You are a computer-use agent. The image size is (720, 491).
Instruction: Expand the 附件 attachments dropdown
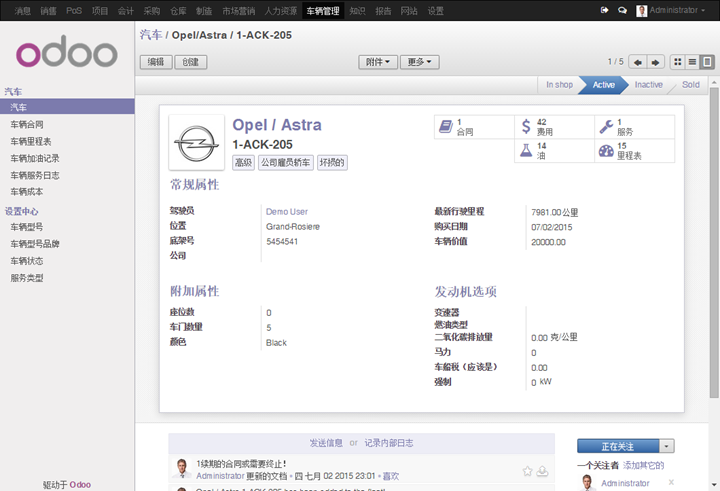coord(378,62)
